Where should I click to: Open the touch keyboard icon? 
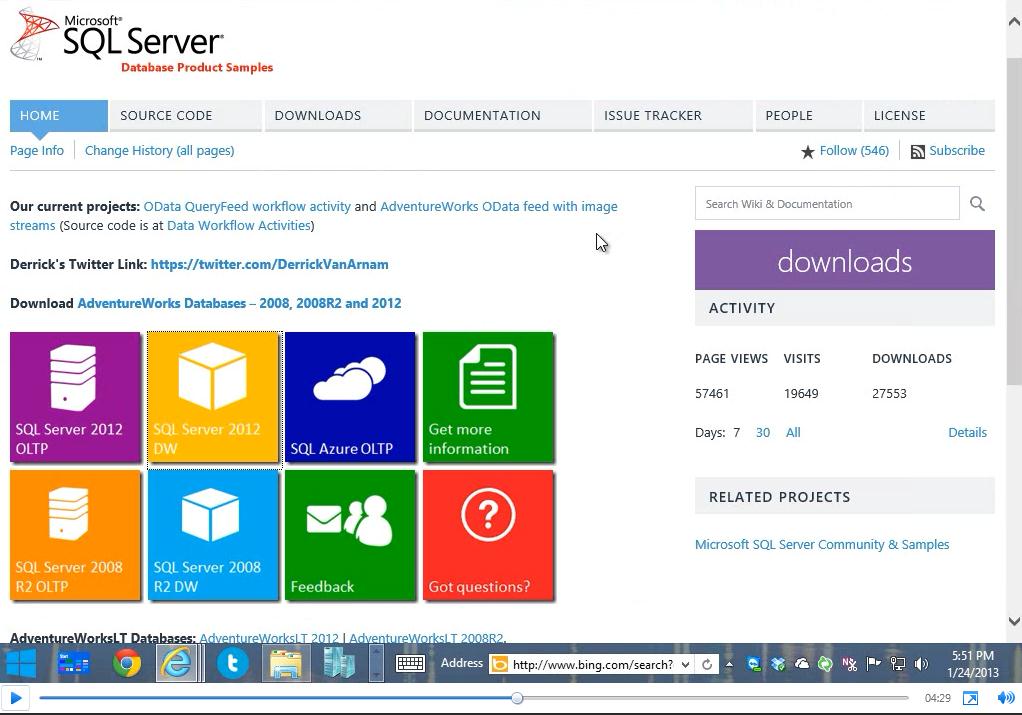point(411,664)
